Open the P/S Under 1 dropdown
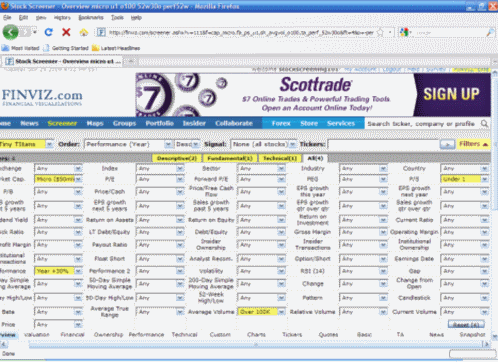The image size is (498, 362). (x=464, y=179)
